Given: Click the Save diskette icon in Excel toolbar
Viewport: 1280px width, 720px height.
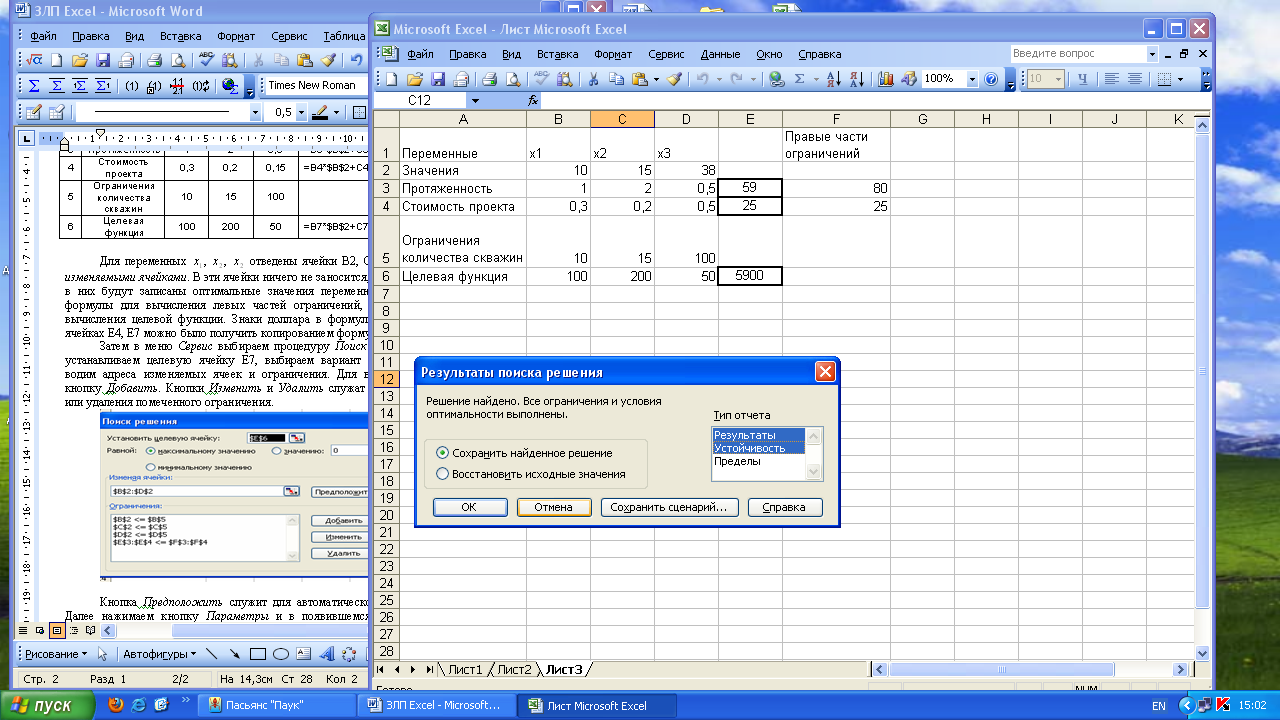Looking at the screenshot, I should tap(437, 79).
